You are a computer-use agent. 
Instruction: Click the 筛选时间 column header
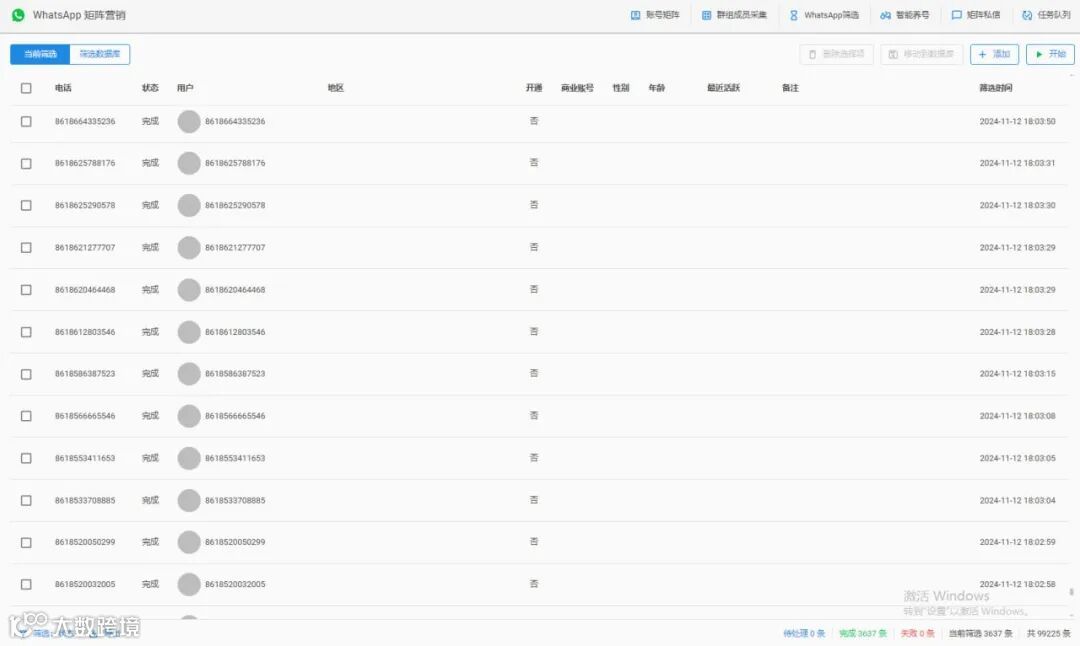[996, 88]
